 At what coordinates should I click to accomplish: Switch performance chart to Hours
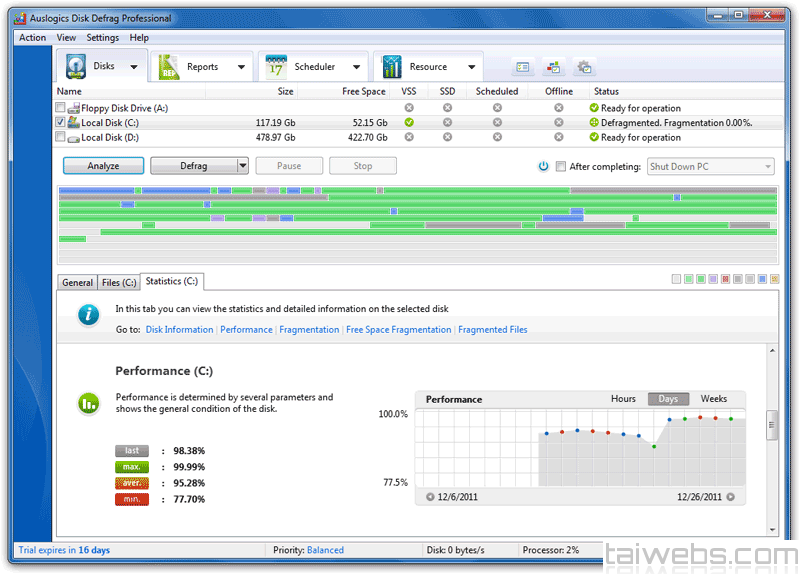[x=623, y=399]
